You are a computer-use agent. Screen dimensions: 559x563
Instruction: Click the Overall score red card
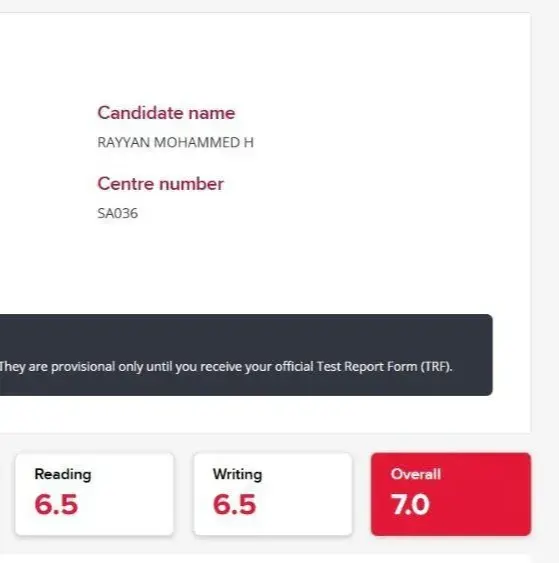451,494
